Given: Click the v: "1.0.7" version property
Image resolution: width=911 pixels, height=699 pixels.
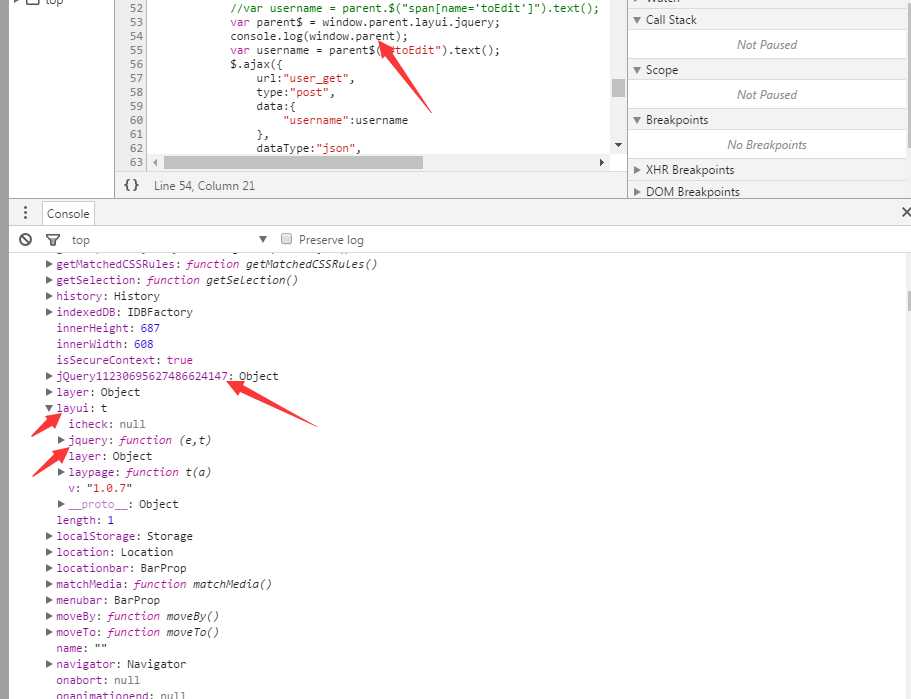Looking at the screenshot, I should (x=101, y=488).
